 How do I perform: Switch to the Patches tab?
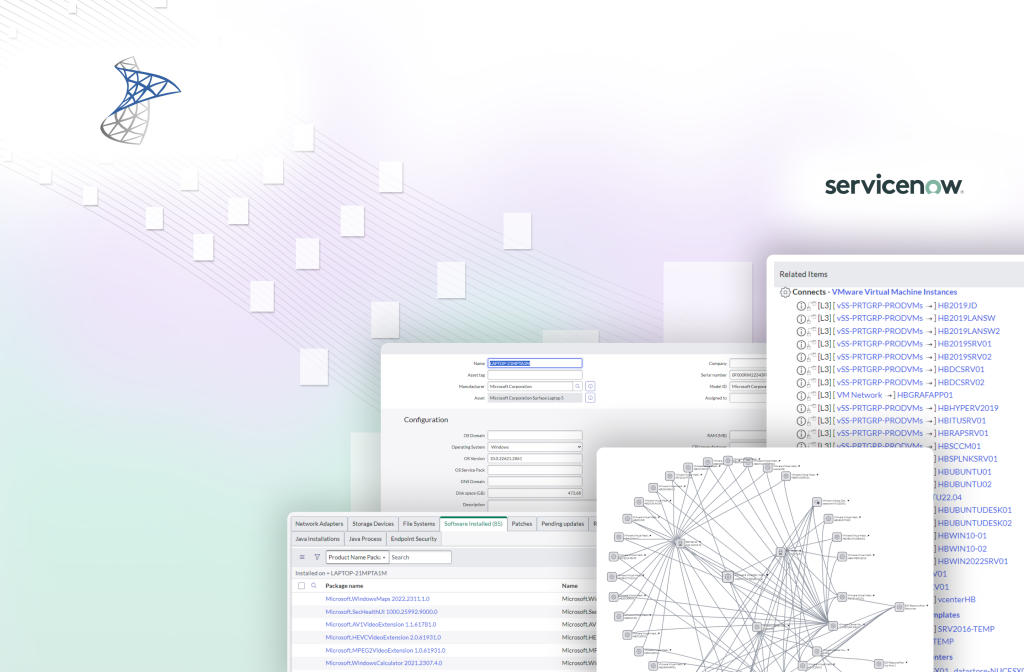click(521, 524)
